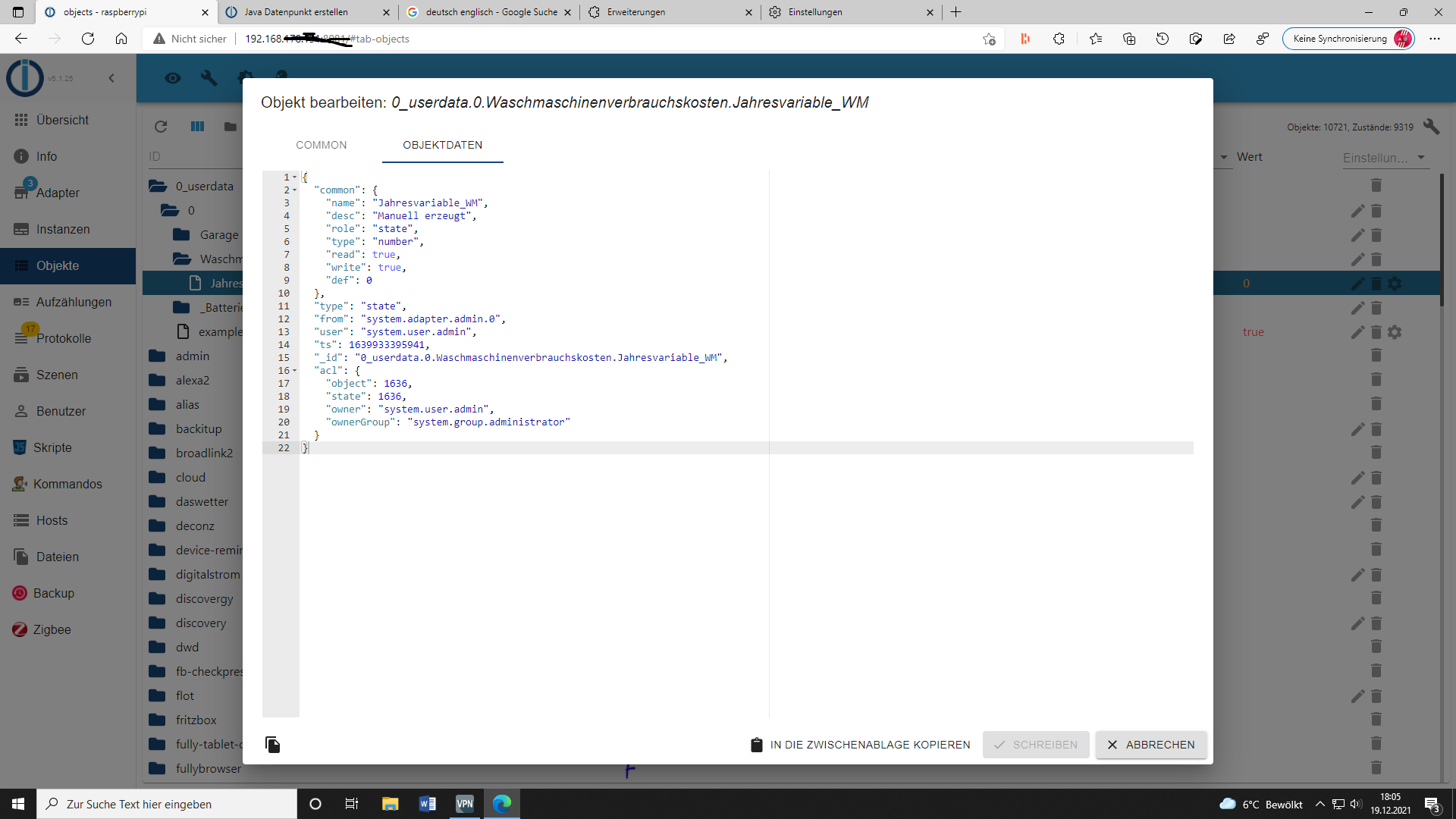Click wrench icon next to object count

[x=1431, y=127]
